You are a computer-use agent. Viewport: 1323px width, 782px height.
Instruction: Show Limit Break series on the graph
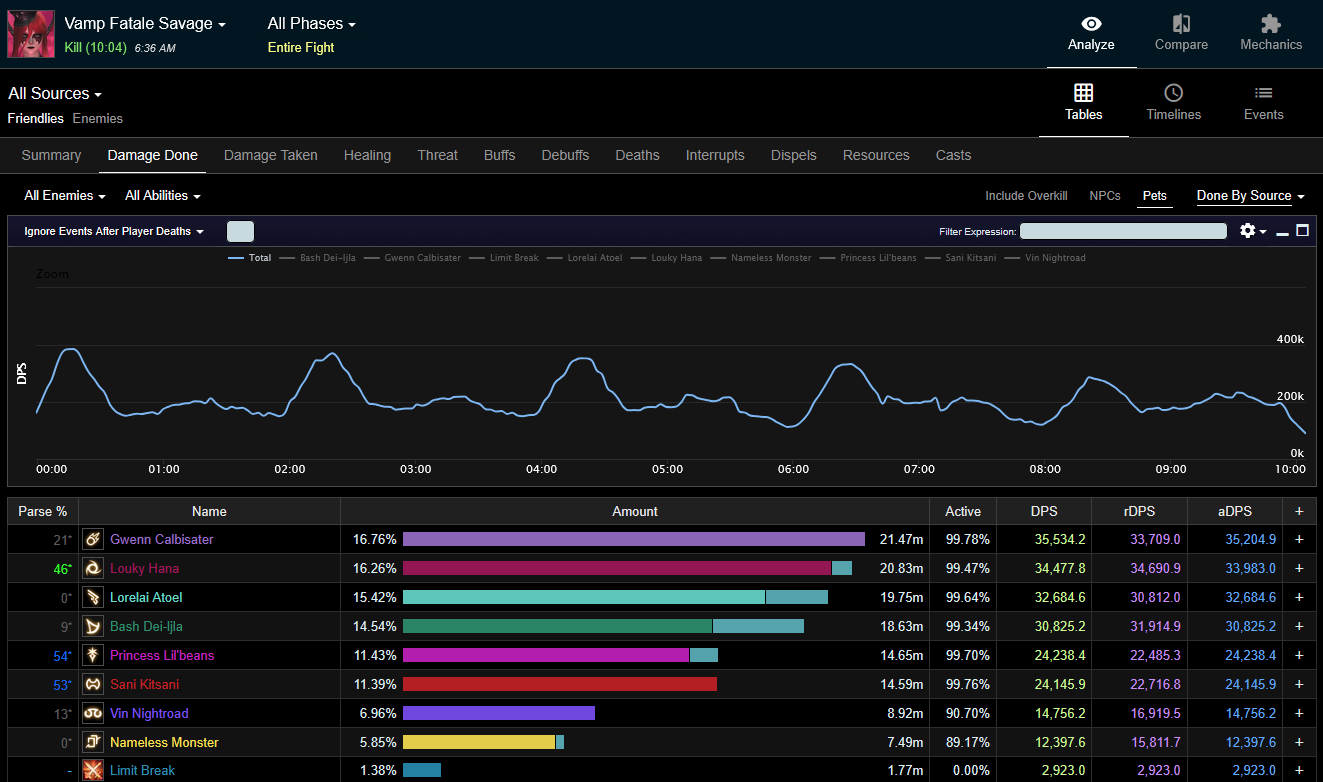click(x=504, y=258)
